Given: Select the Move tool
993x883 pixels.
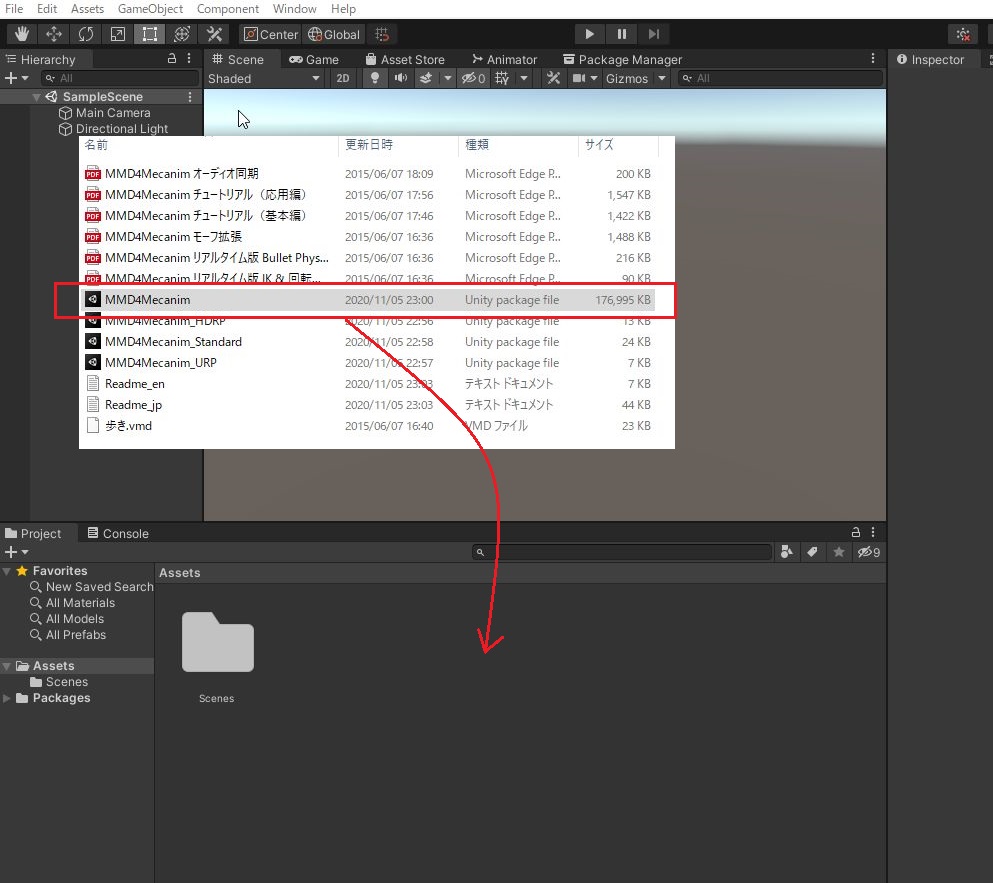Looking at the screenshot, I should pos(54,34).
